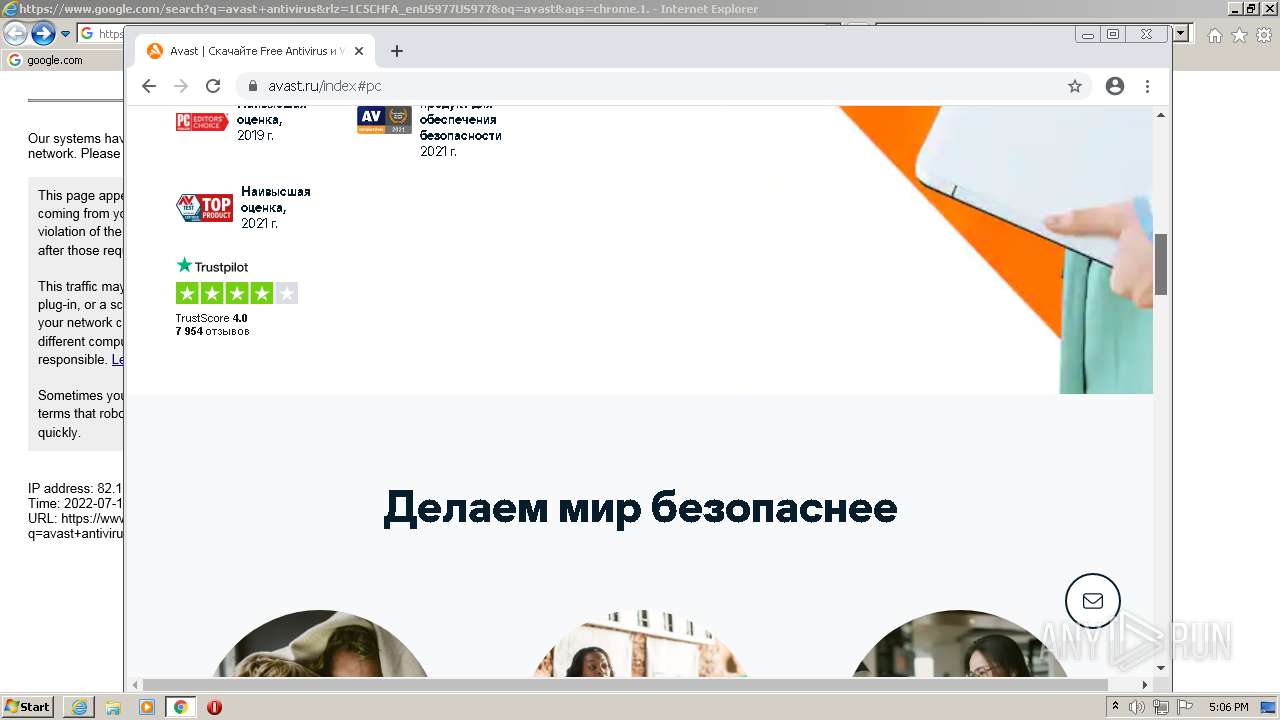Click the Делаем мир безопаснее heading
Screen dimensions: 1280x720
click(640, 508)
